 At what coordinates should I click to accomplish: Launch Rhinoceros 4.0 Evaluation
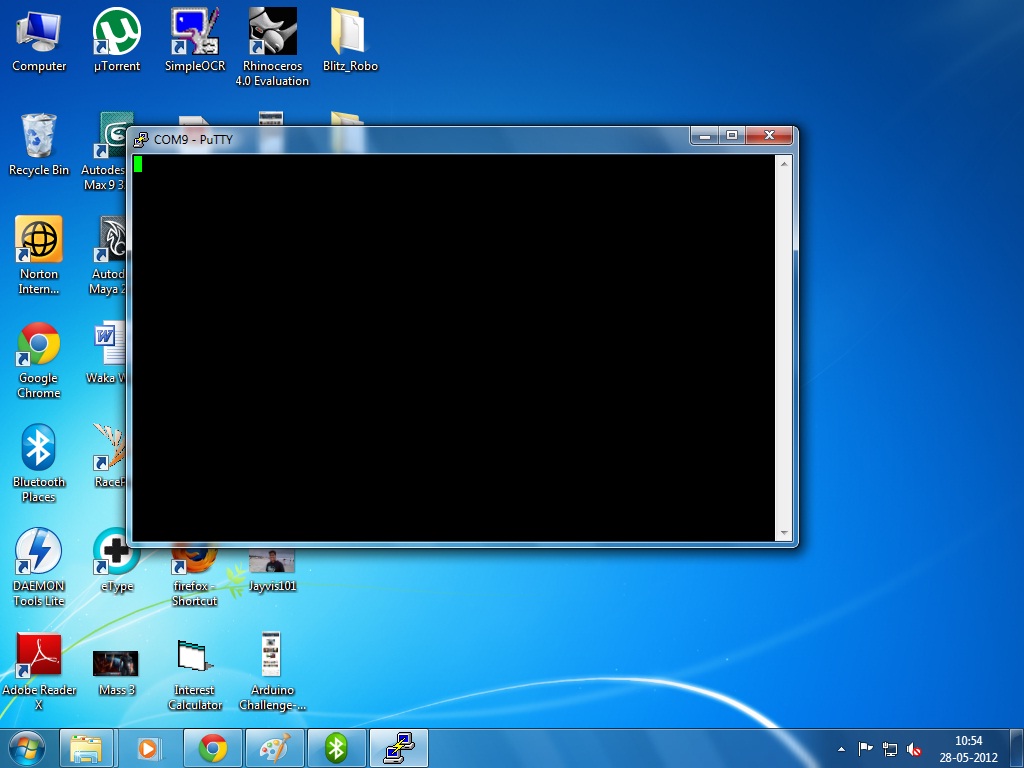click(271, 30)
